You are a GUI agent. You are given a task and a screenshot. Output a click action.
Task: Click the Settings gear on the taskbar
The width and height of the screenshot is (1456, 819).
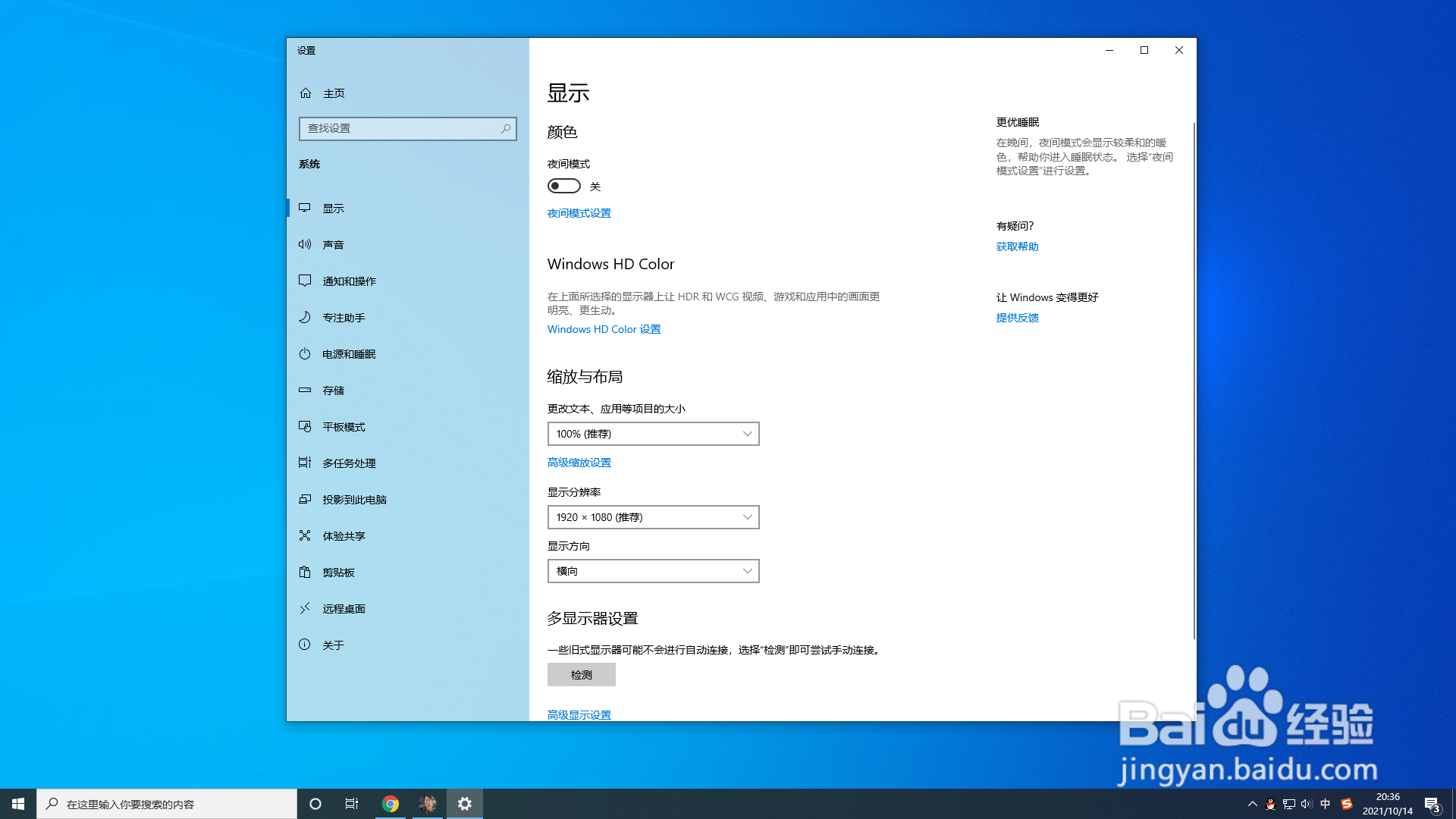(x=465, y=804)
